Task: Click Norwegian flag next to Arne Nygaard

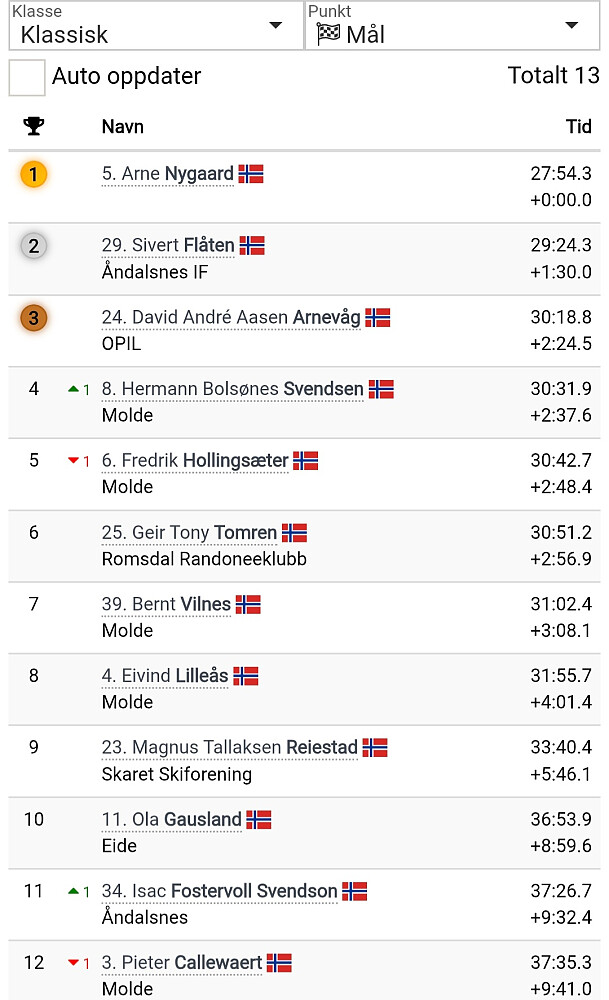Action: [x=251, y=174]
